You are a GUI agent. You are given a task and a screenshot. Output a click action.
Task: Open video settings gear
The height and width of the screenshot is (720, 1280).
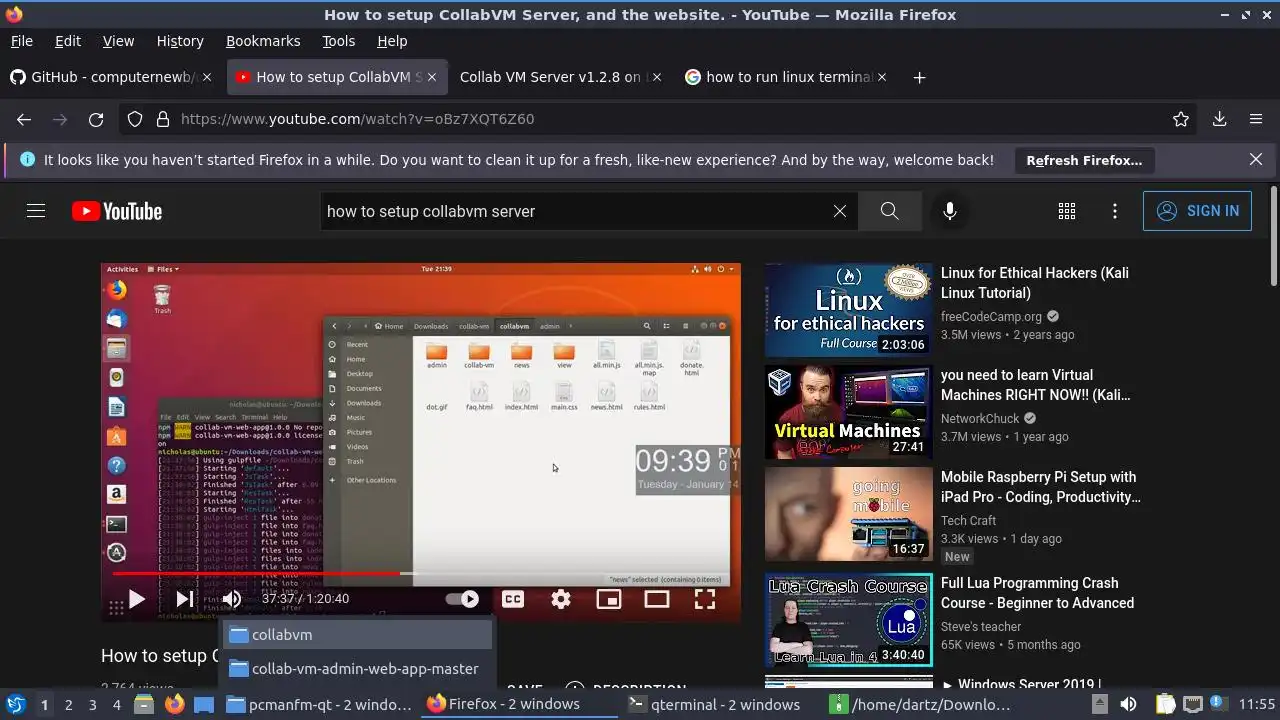click(561, 599)
